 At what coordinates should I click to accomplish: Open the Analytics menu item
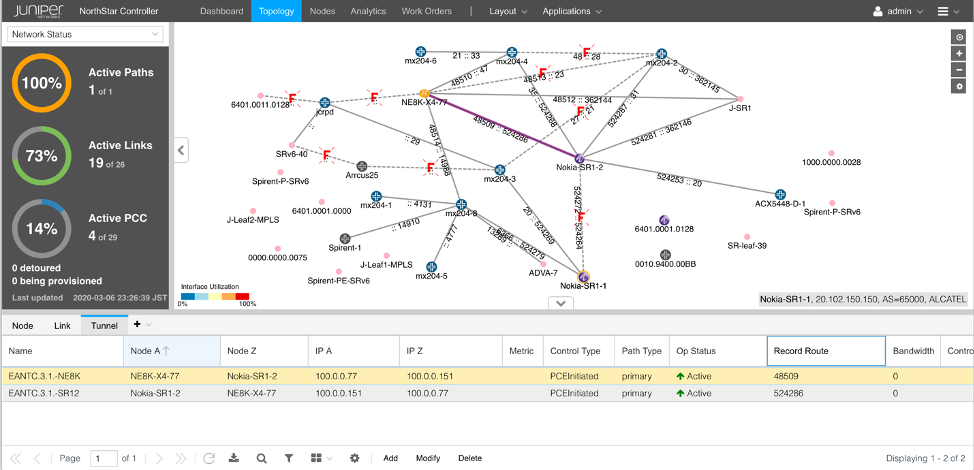click(x=368, y=12)
